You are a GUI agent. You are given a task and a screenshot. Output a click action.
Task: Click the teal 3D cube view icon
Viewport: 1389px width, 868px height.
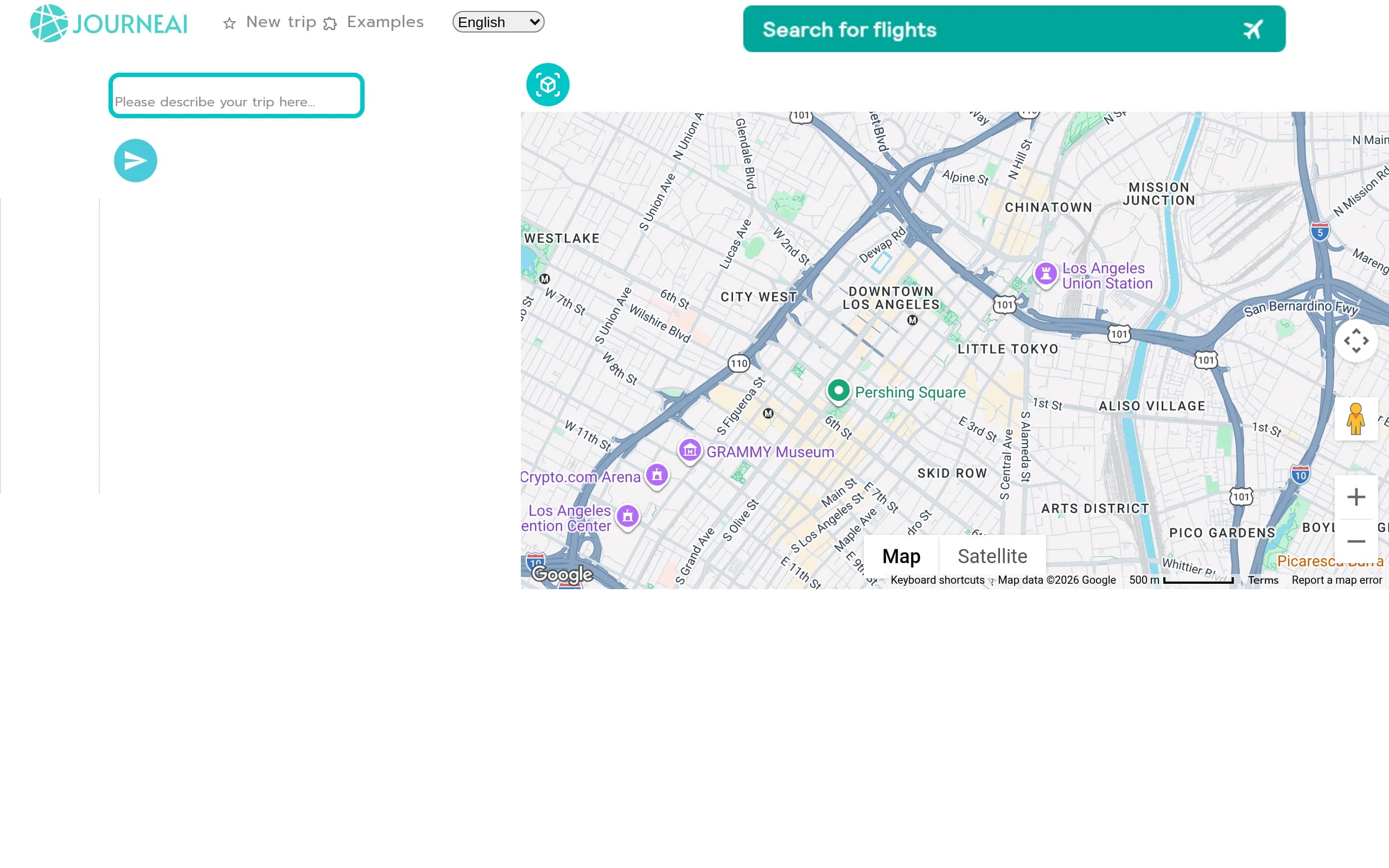pos(547,85)
